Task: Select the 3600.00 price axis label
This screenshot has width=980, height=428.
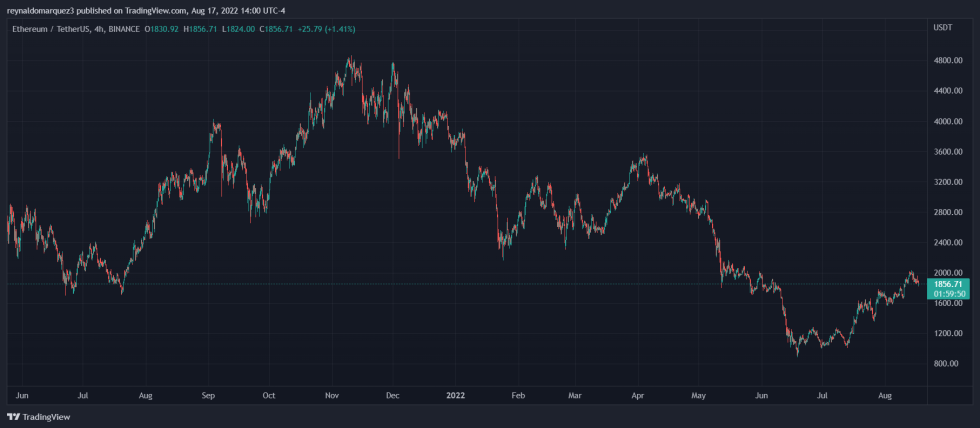Action: [946, 152]
